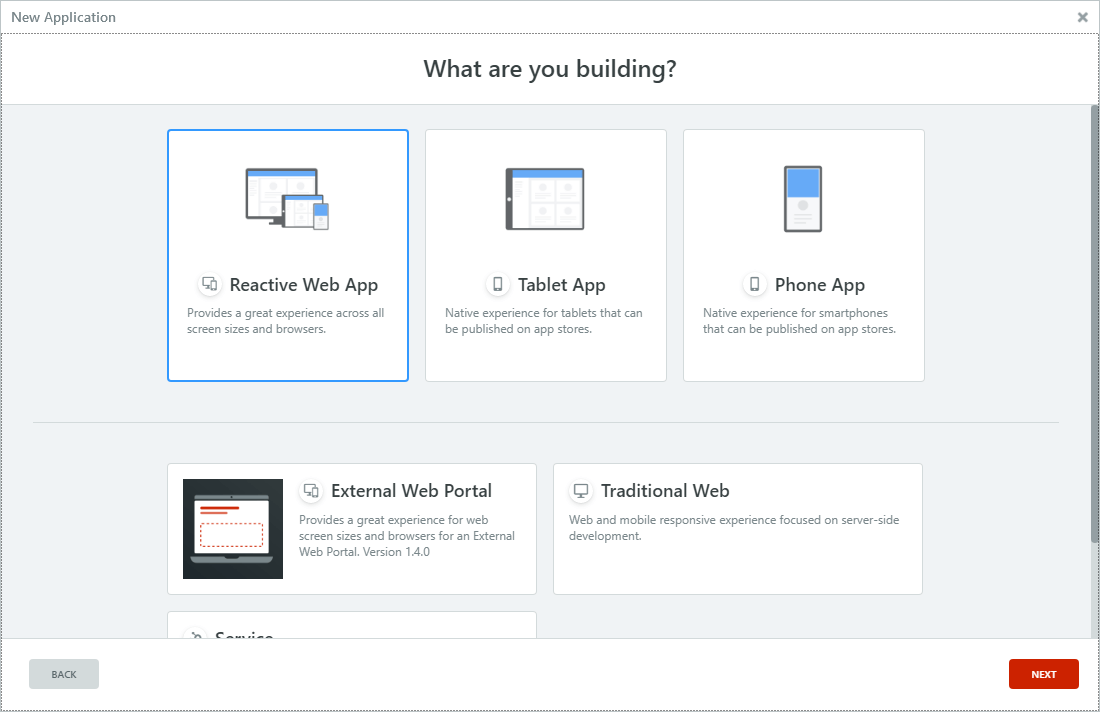Close the New Application dialog
Viewport: 1100px width, 712px height.
pos(1082,18)
